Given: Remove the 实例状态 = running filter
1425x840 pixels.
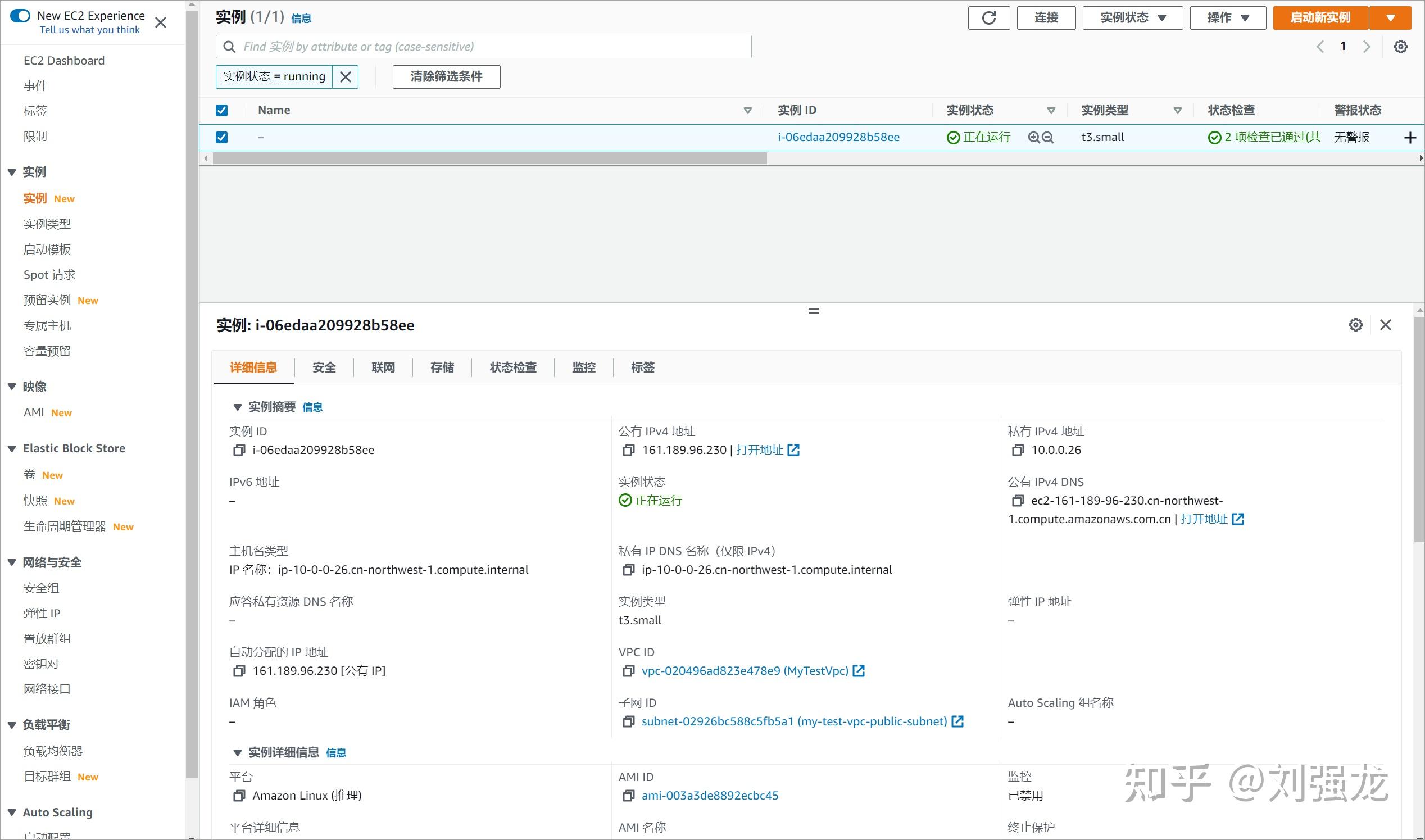Looking at the screenshot, I should 345,76.
